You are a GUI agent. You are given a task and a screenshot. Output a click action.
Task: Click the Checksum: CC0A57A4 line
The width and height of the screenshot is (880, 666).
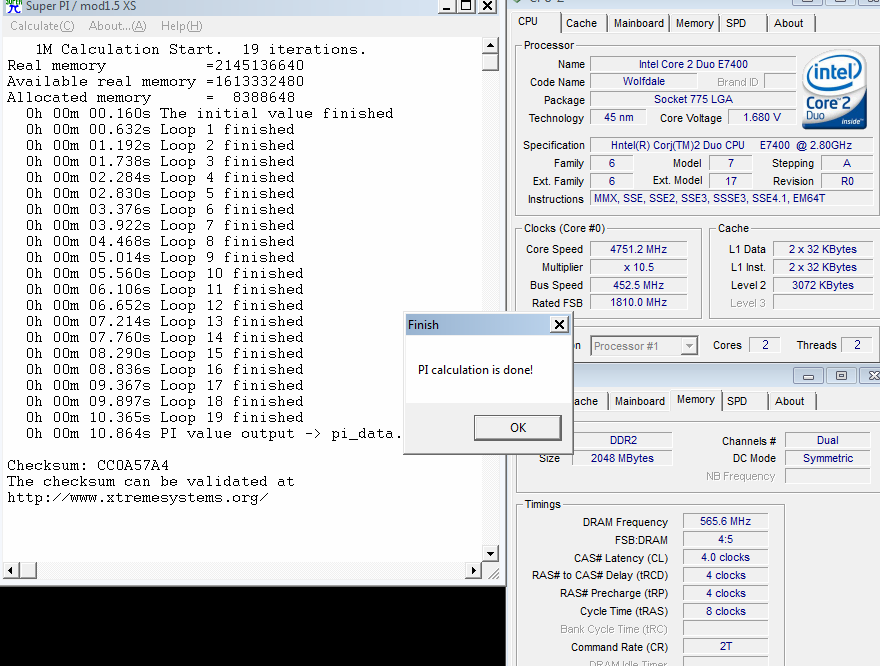pyautogui.click(x=88, y=465)
